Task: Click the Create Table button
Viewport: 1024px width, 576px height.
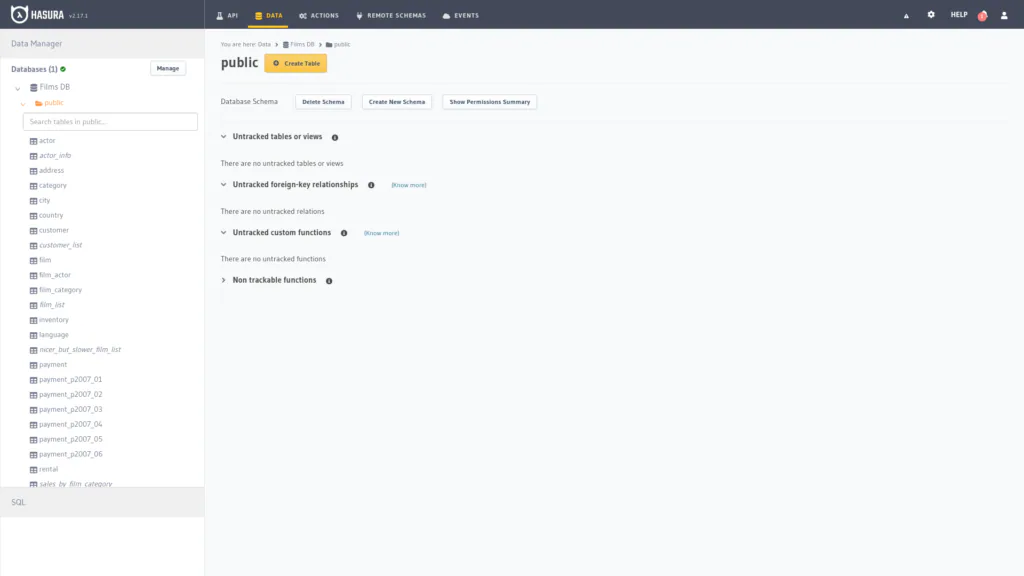Action: (x=296, y=63)
